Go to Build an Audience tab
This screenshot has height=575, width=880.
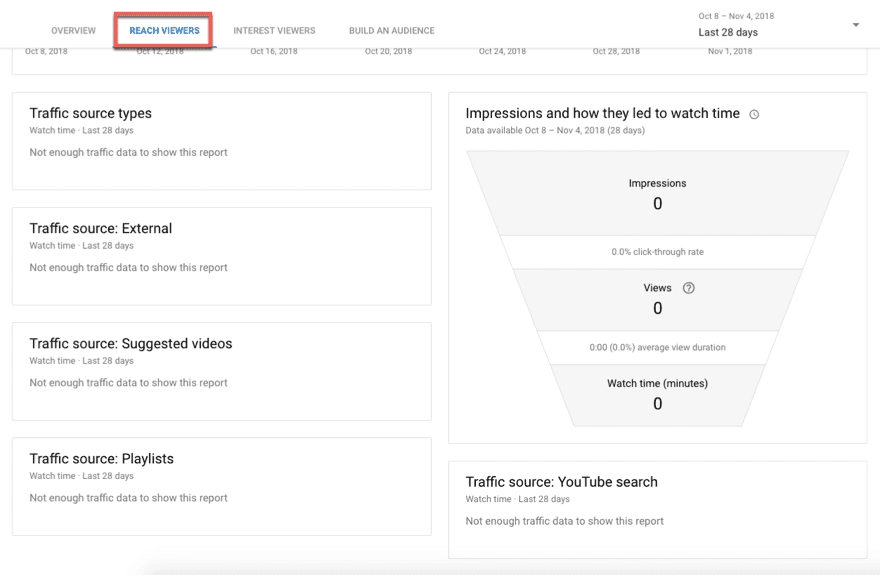[x=392, y=30]
